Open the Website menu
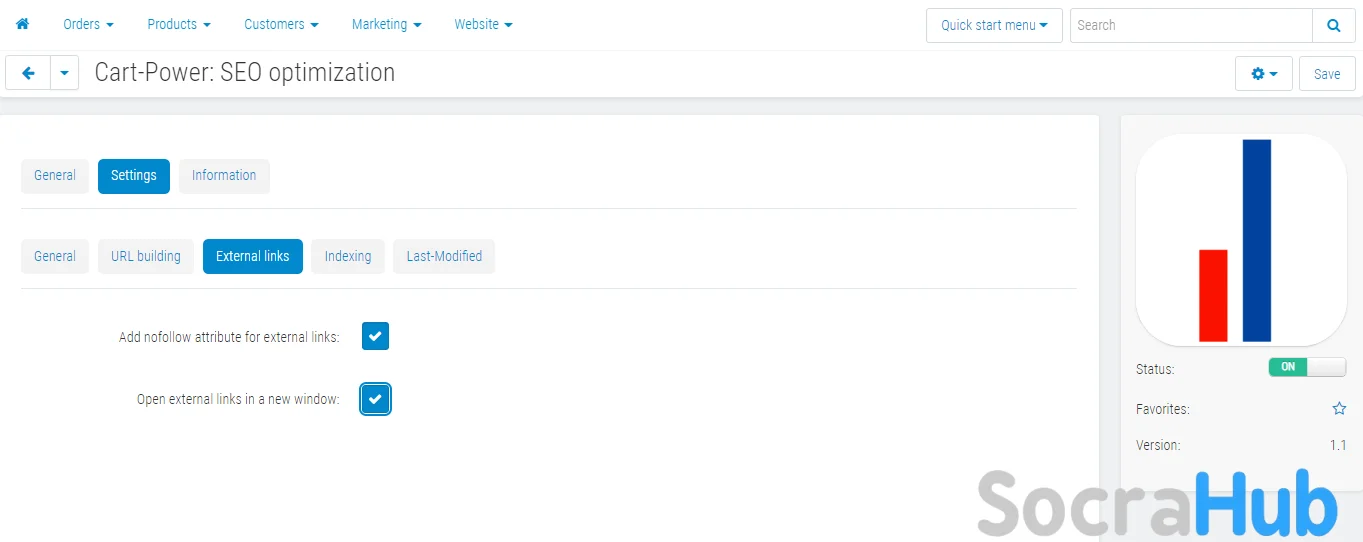This screenshot has height=542, width=1363. click(483, 24)
